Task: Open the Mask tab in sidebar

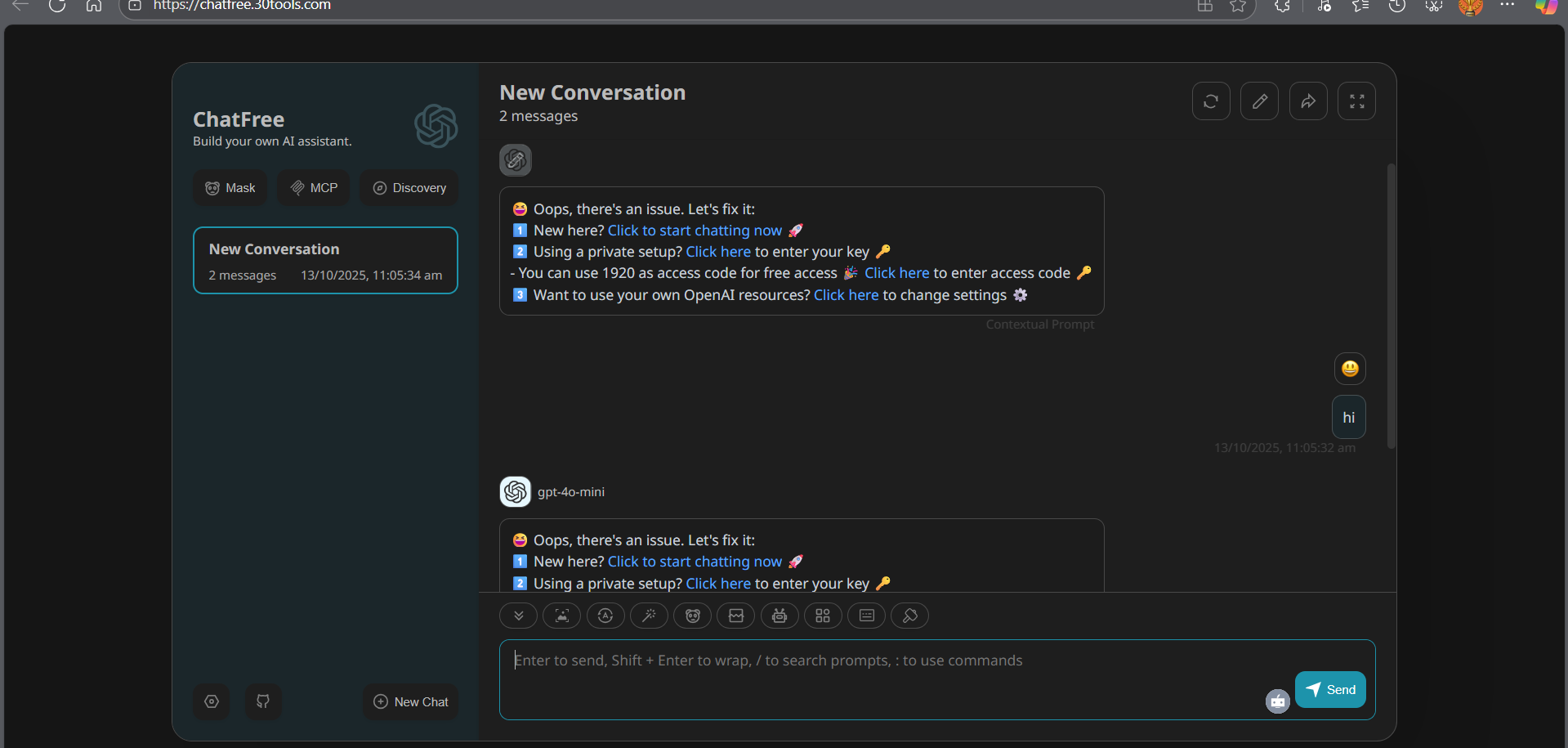Action: (230, 188)
